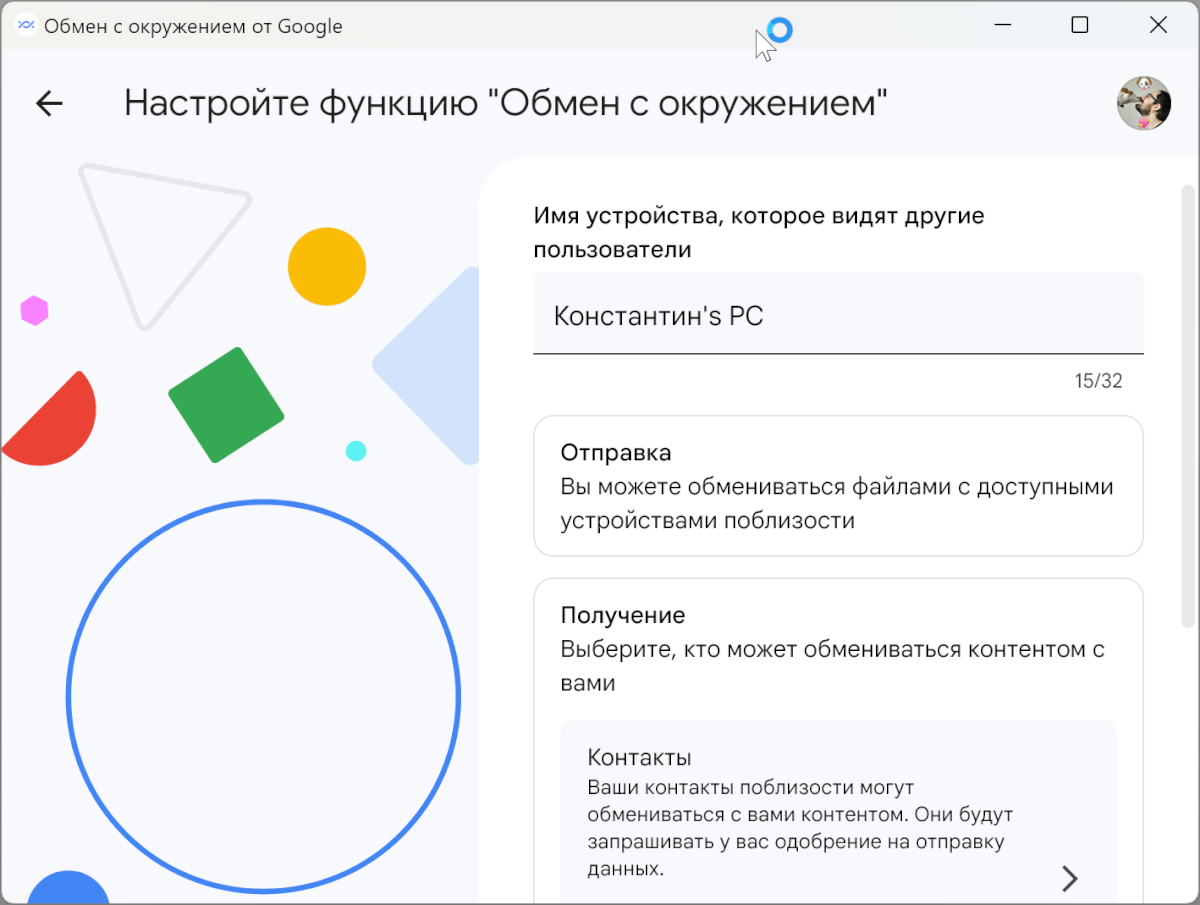Open the user profile avatar
1200x905 pixels.
point(1144,103)
